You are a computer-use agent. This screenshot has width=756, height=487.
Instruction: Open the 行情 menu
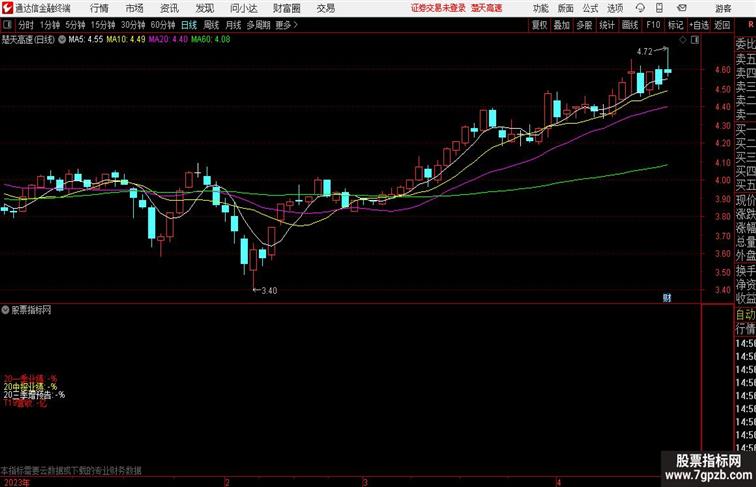coord(99,8)
